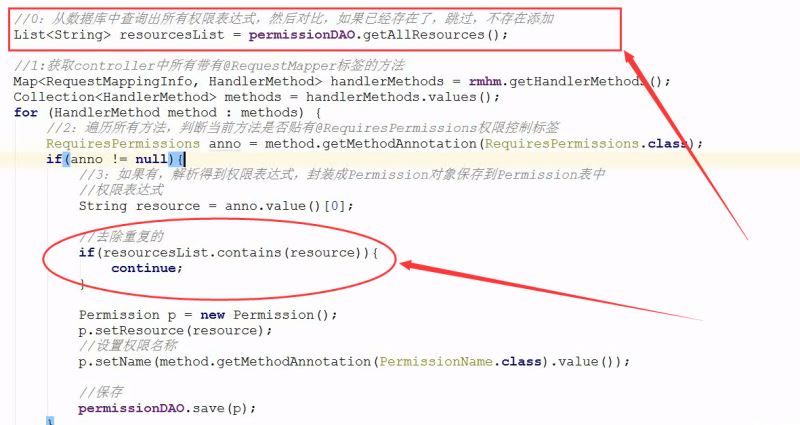This screenshot has height=425, width=800.
Task: Click the permissionDAO field in first line
Action: pyautogui.click(x=302, y=35)
